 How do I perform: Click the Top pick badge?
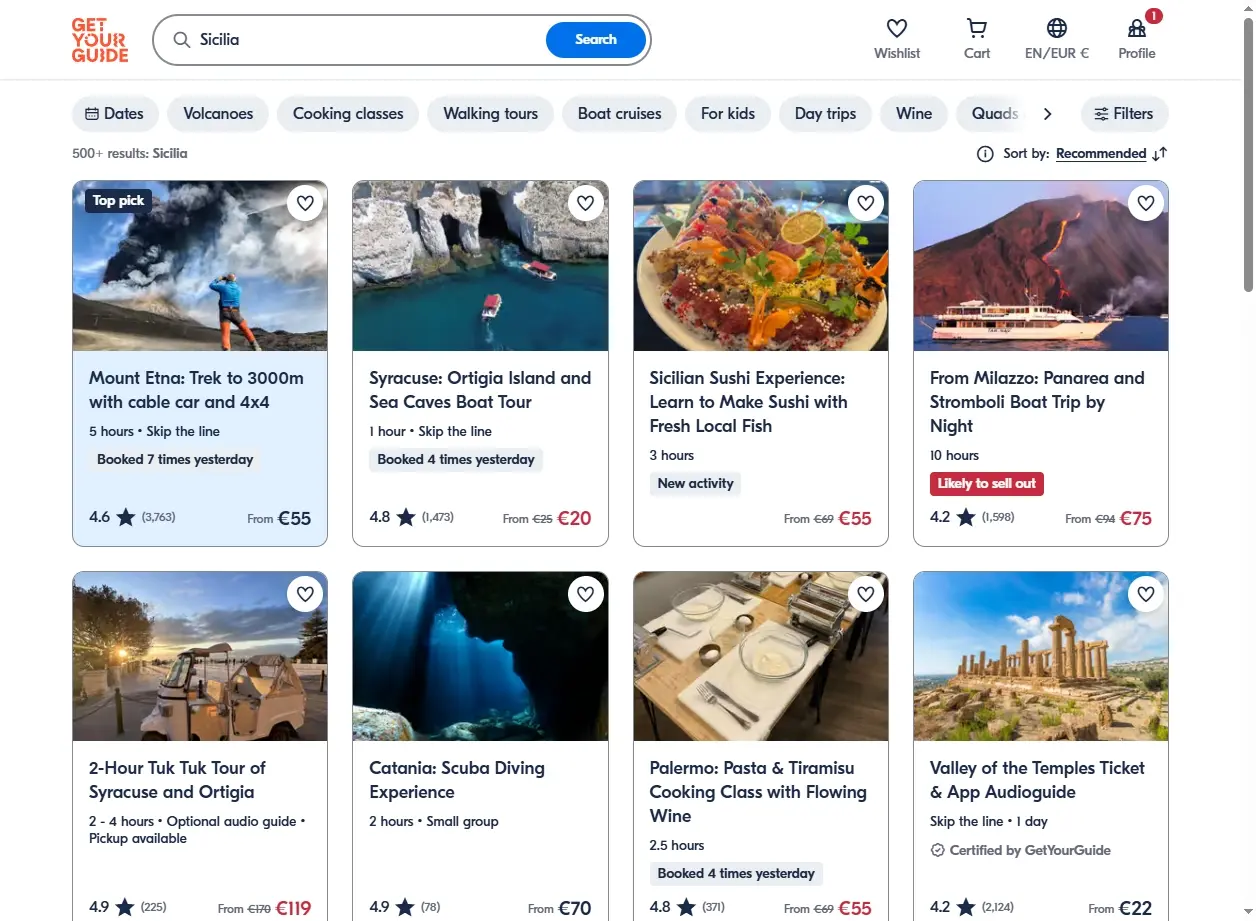click(x=118, y=201)
